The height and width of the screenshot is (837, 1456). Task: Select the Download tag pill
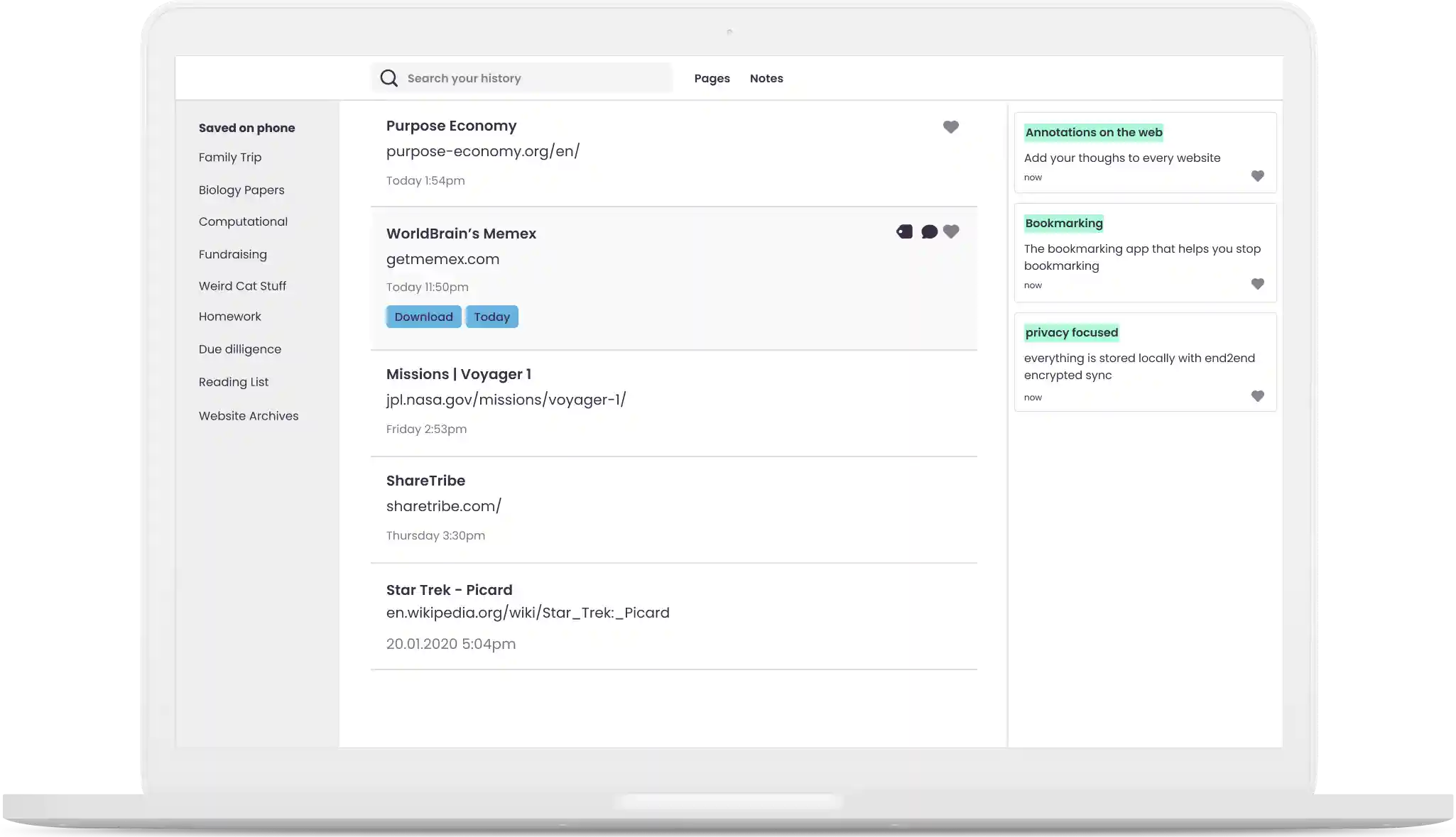tap(423, 317)
